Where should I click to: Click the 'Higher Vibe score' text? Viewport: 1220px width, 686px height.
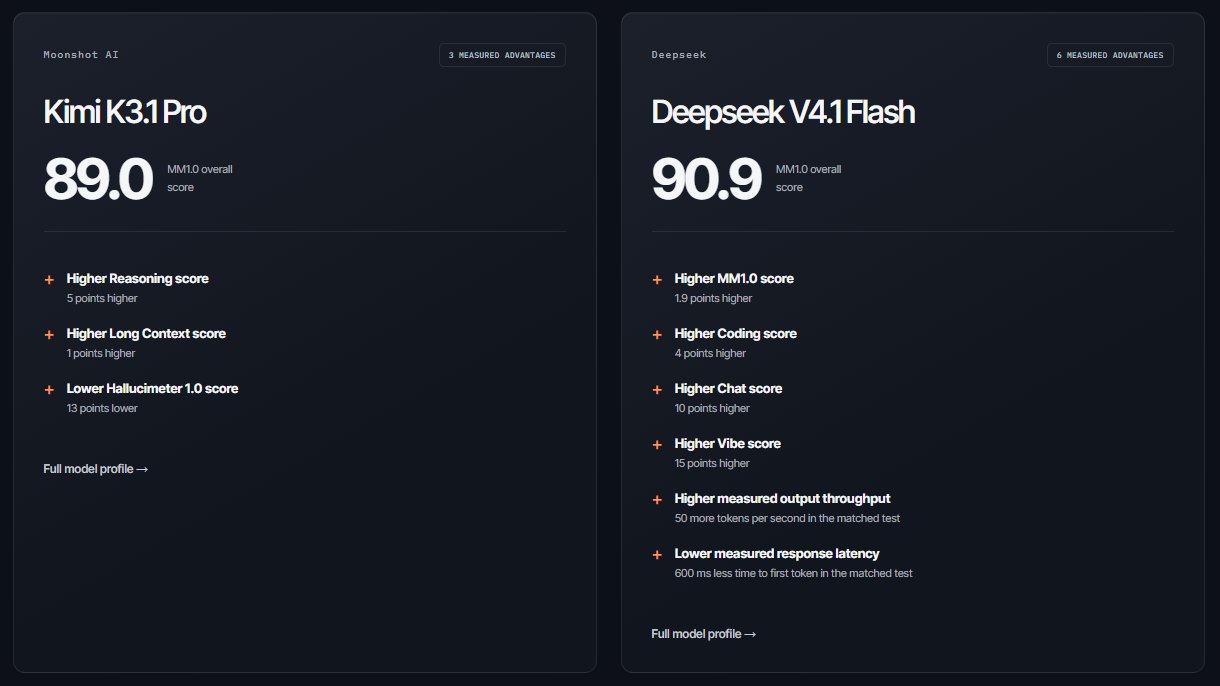pos(728,444)
